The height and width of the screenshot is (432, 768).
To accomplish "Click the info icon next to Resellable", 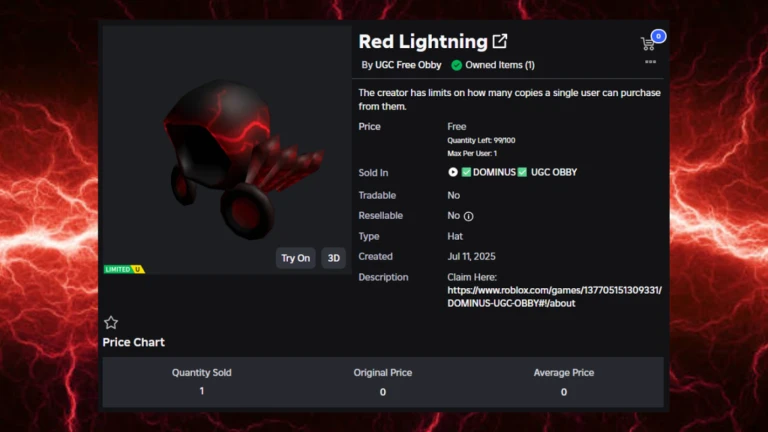I will point(469,216).
